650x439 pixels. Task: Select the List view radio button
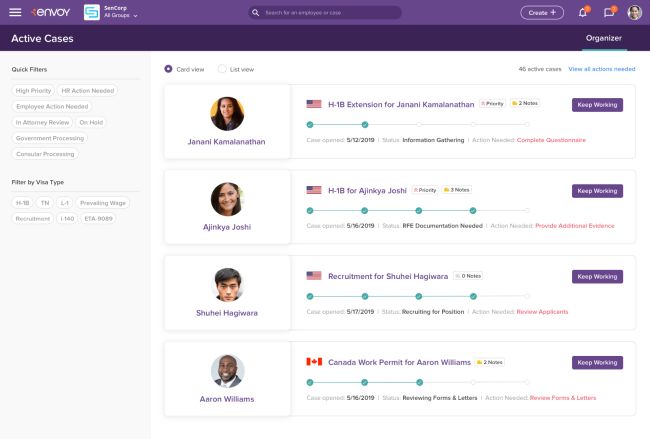coord(222,69)
